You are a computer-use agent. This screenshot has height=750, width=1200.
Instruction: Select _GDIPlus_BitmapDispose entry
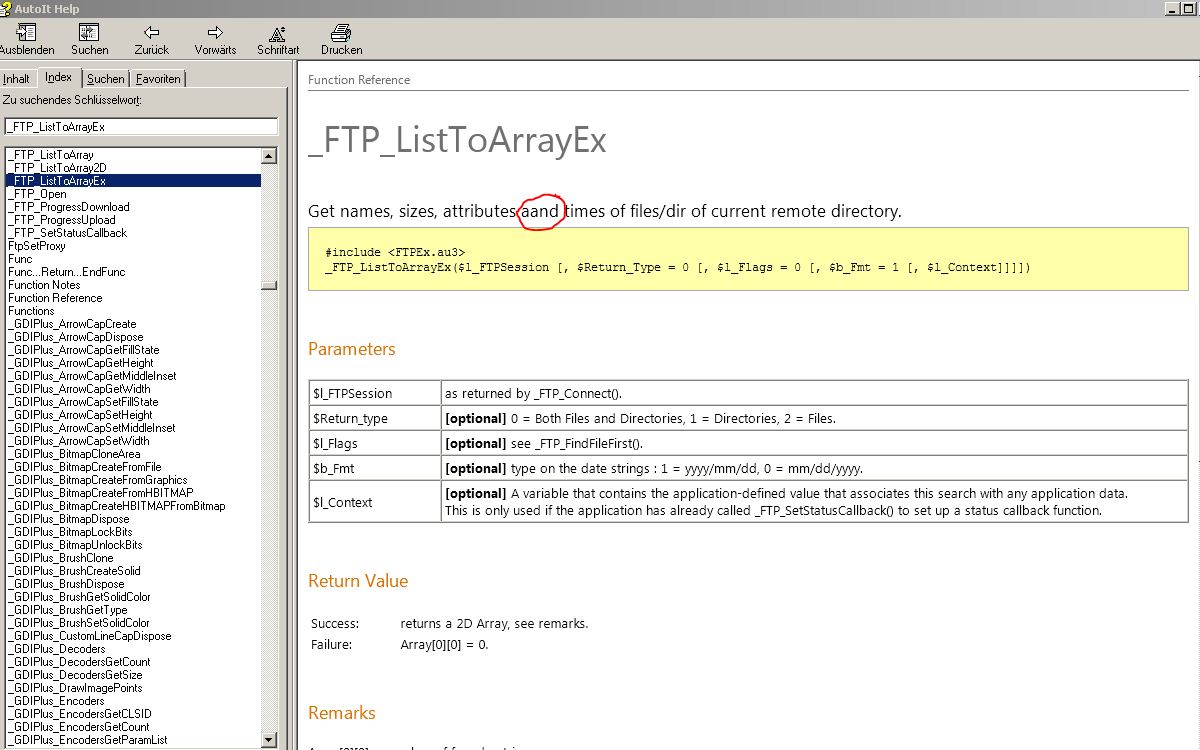pyautogui.click(x=68, y=519)
